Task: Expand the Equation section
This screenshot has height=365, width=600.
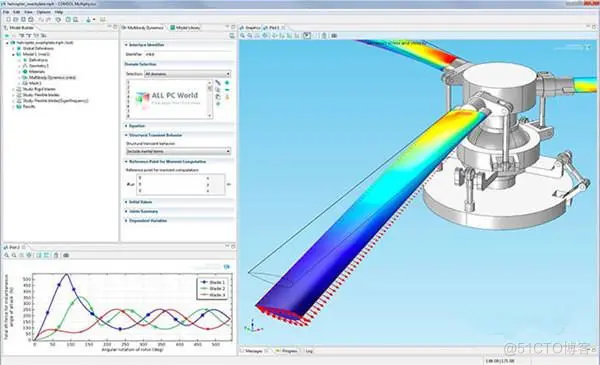Action: coord(126,126)
